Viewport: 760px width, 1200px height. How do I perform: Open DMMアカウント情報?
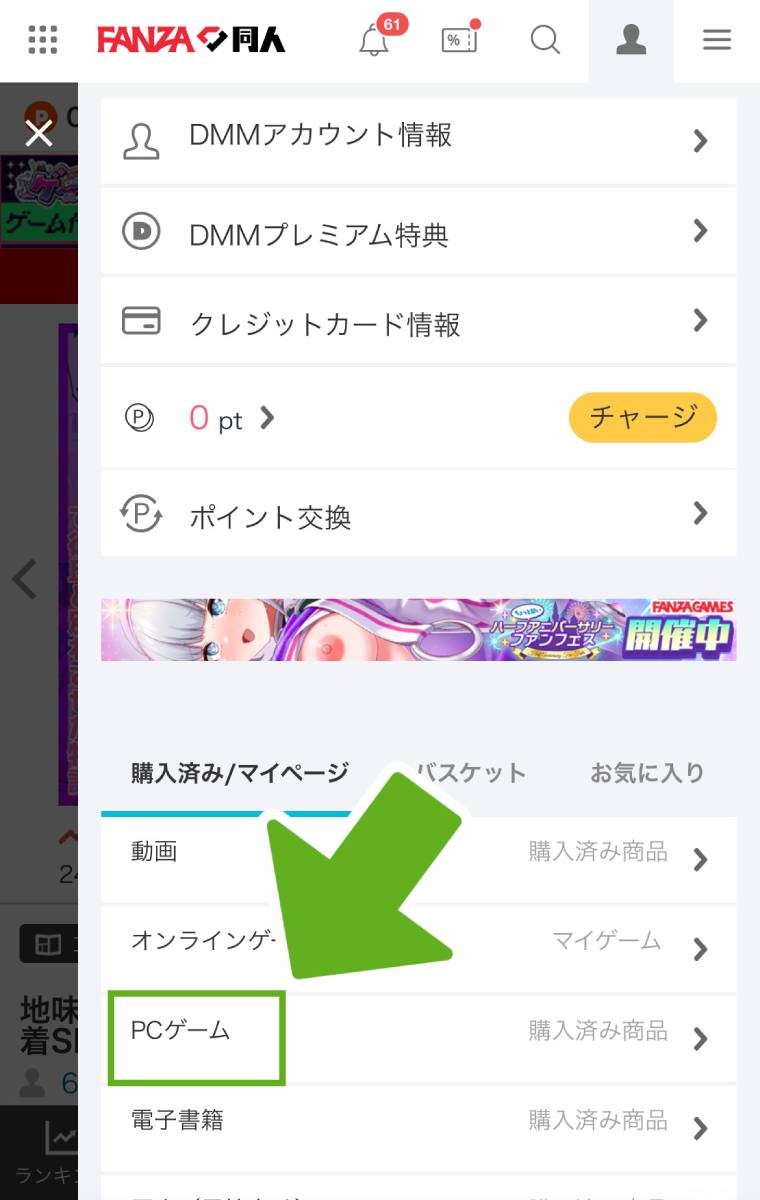tap(419, 141)
